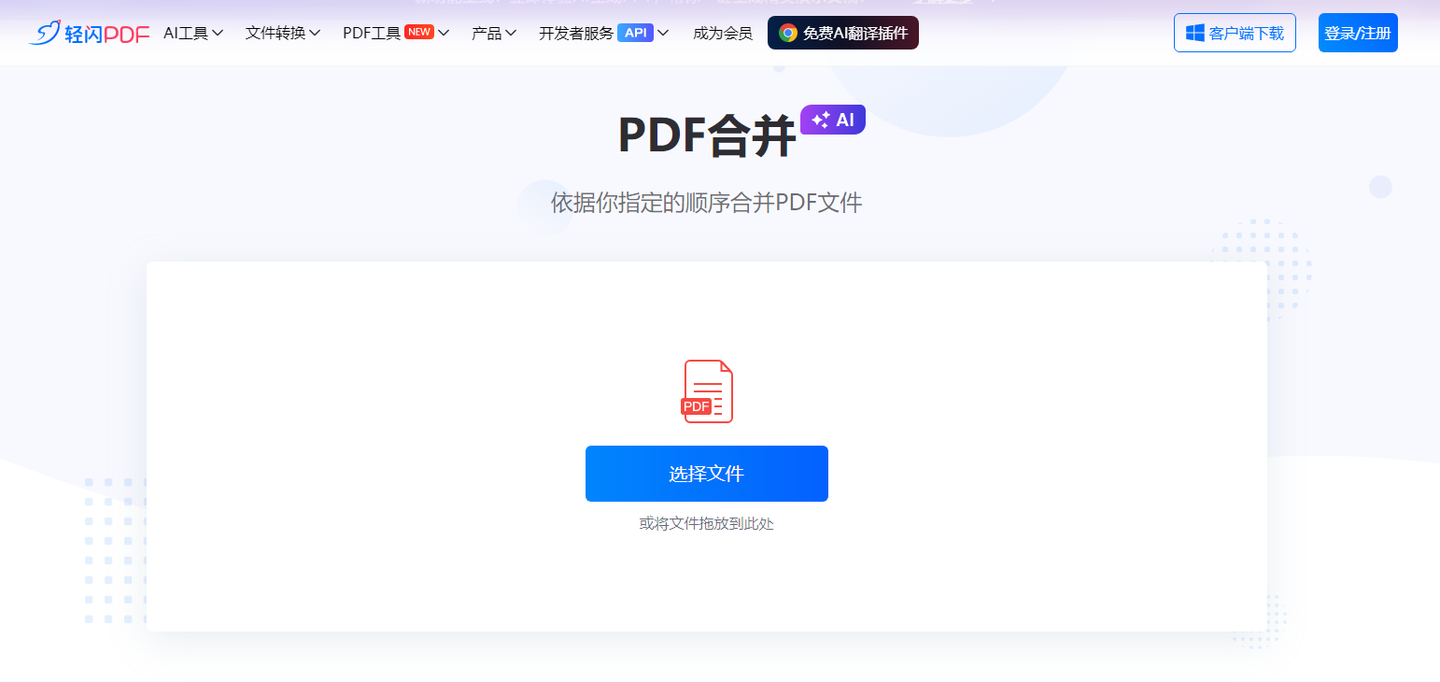Image resolution: width=1440 pixels, height=682 pixels.
Task: Click the PDF合并 heading
Action: tap(707, 136)
